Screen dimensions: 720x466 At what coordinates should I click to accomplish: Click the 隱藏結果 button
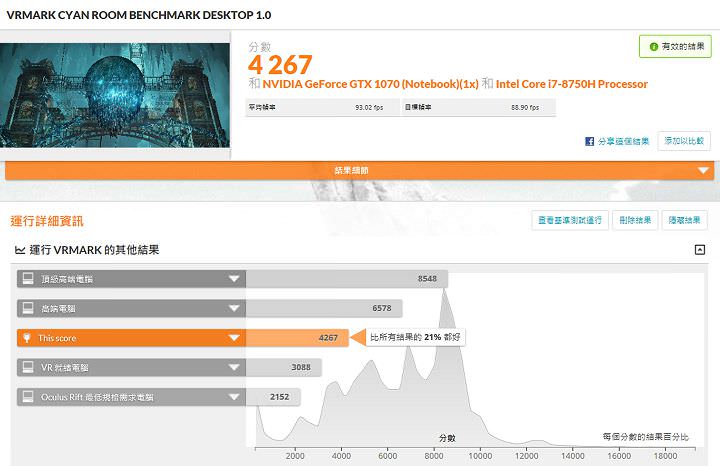click(684, 220)
